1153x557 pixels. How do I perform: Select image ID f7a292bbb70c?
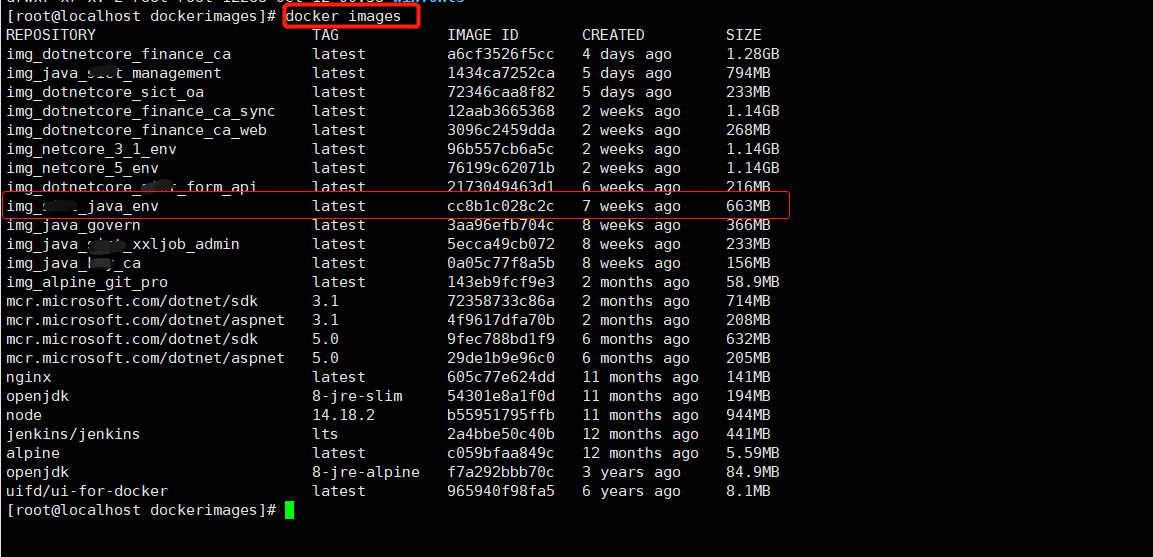coord(501,472)
